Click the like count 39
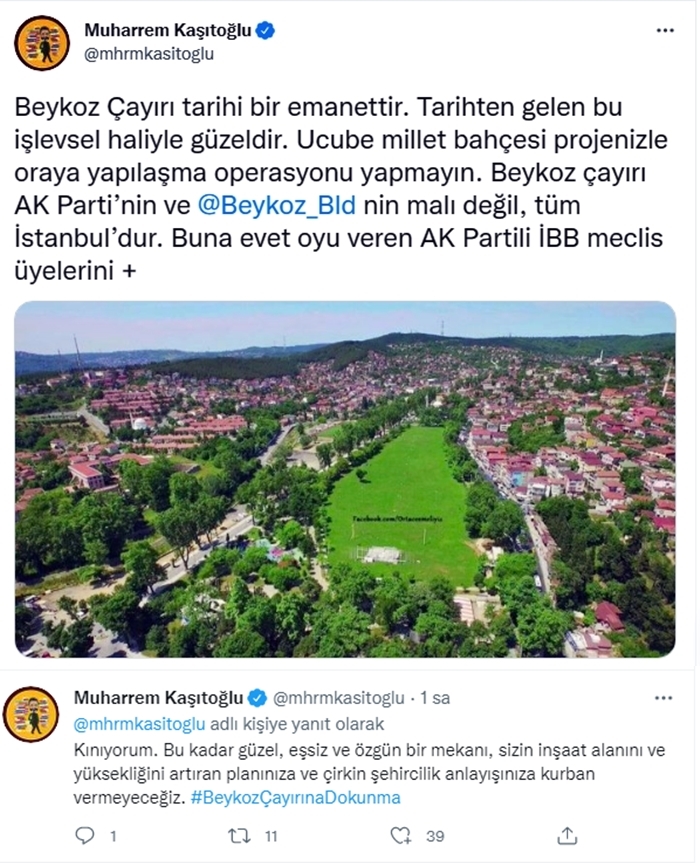The height and width of the screenshot is (863, 700). (x=435, y=837)
